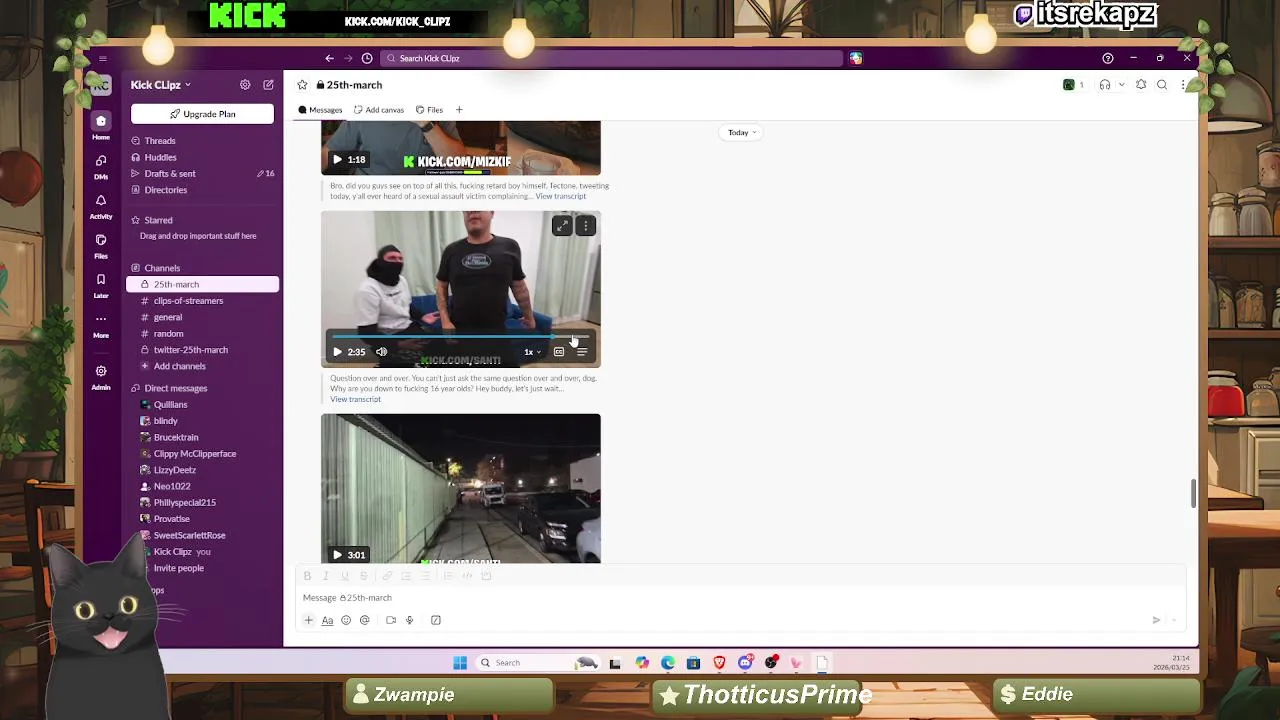This screenshot has height=720, width=1280.
Task: Open Home in the Slack sidebar
Action: tap(101, 127)
